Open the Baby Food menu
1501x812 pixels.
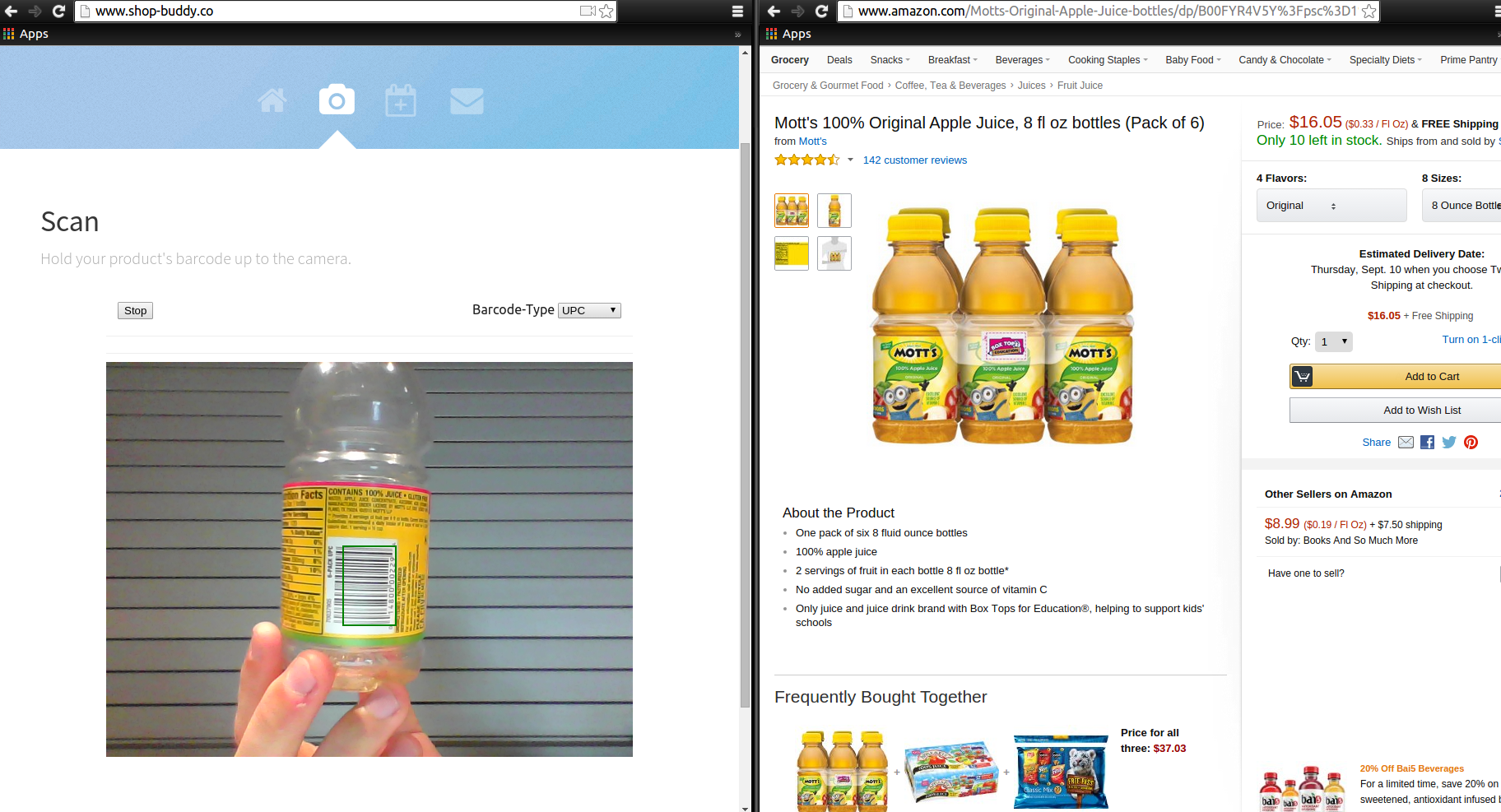(x=1193, y=60)
